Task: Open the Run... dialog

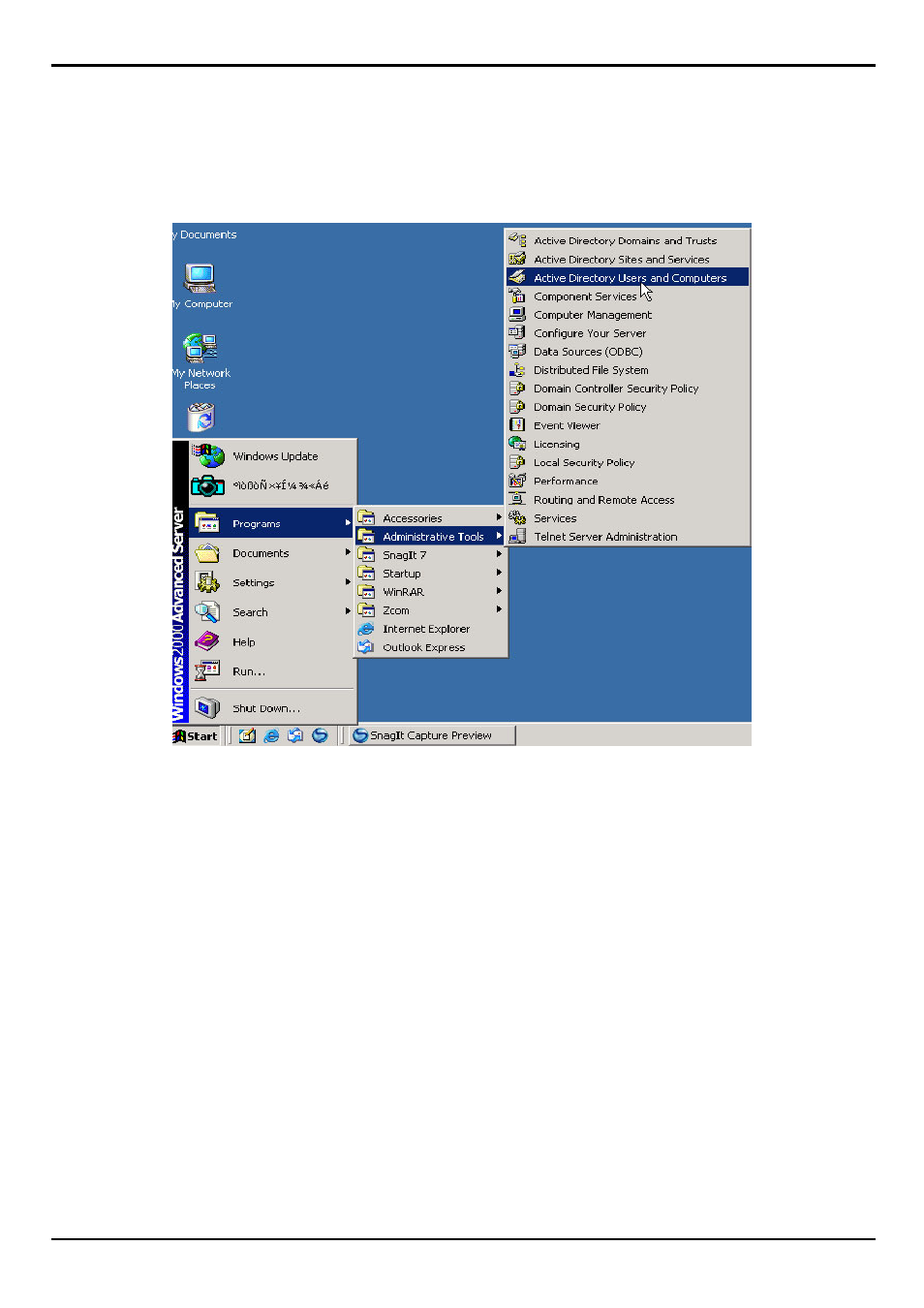Action: point(273,671)
